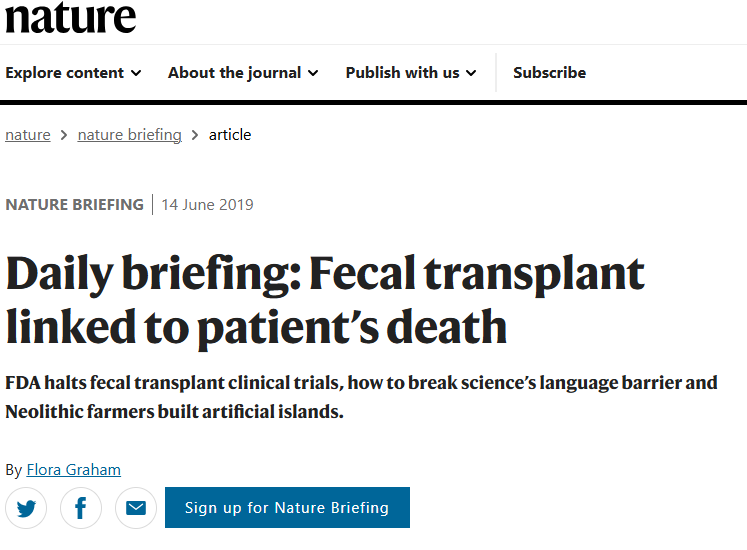The width and height of the screenshot is (747, 550).
Task: Click the Nature logo
Action: [x=70, y=17]
